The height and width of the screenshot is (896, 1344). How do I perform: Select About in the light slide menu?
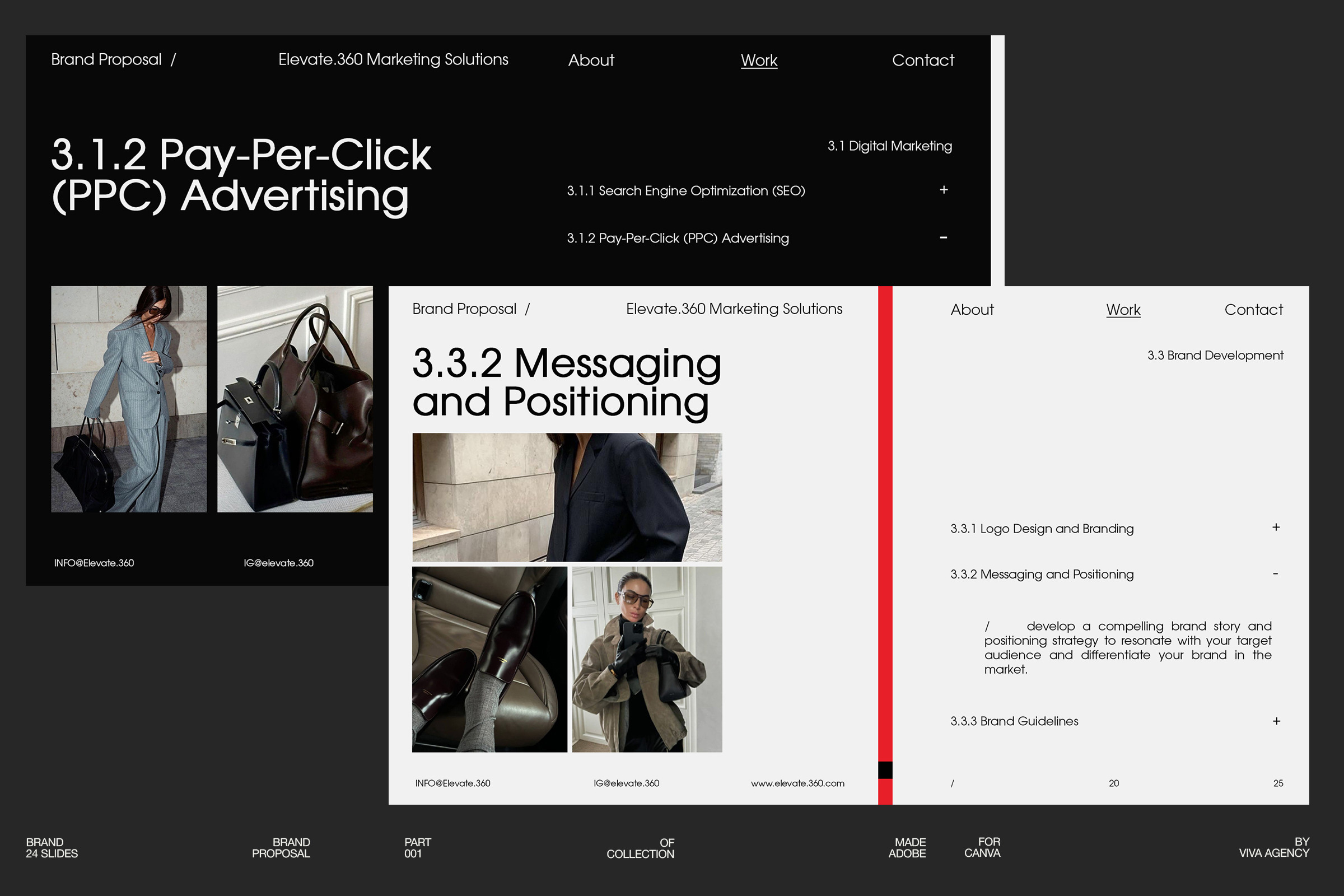tap(972, 310)
